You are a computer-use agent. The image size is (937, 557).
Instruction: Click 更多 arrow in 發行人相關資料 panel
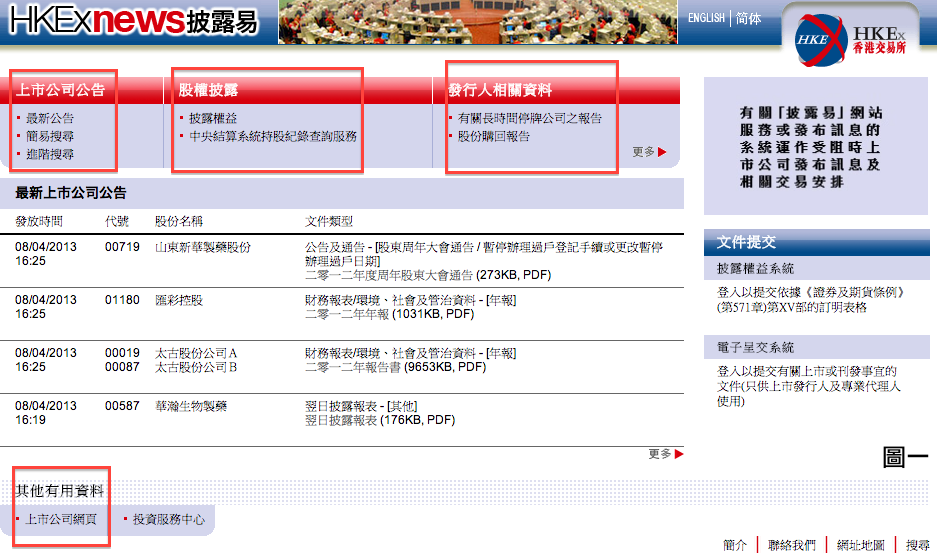pyautogui.click(x=650, y=152)
